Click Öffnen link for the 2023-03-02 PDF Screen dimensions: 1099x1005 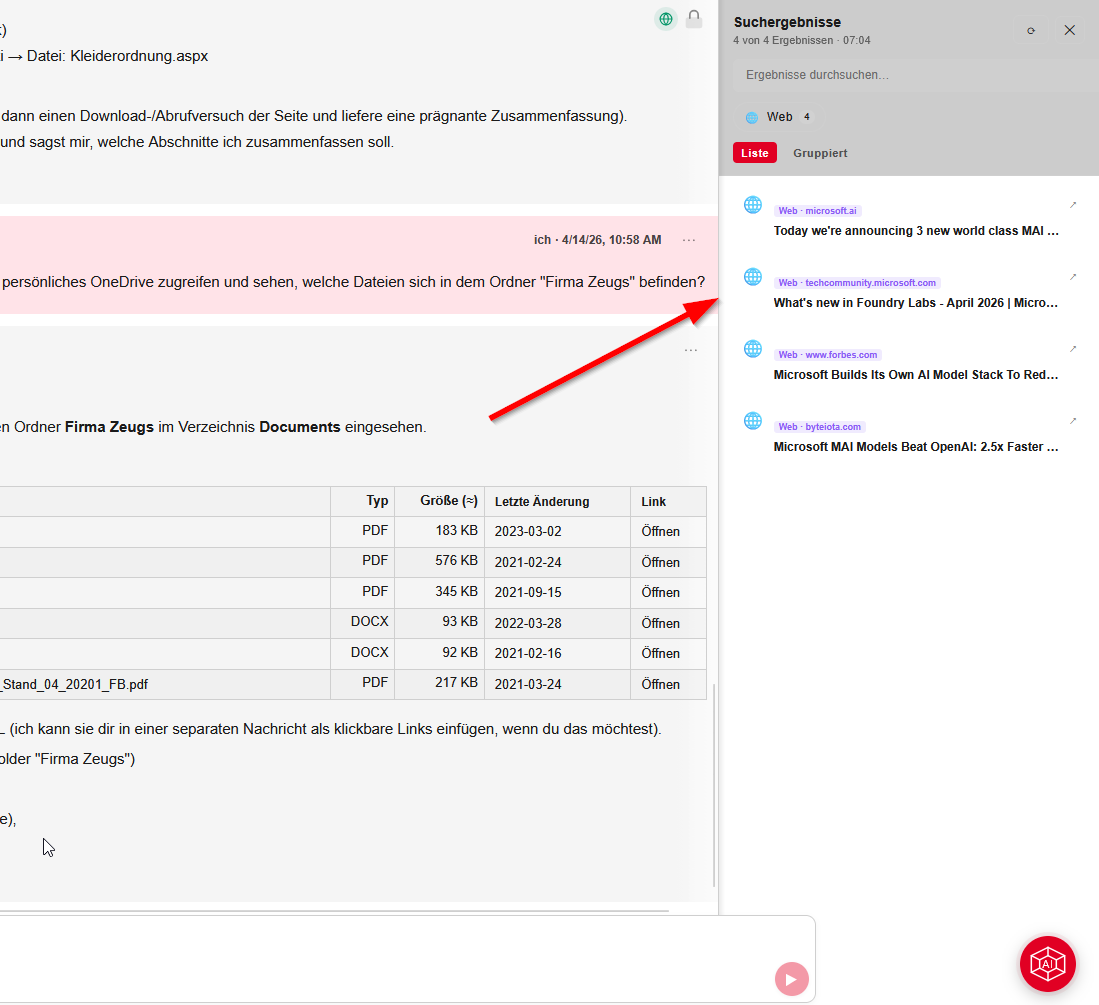coord(660,531)
